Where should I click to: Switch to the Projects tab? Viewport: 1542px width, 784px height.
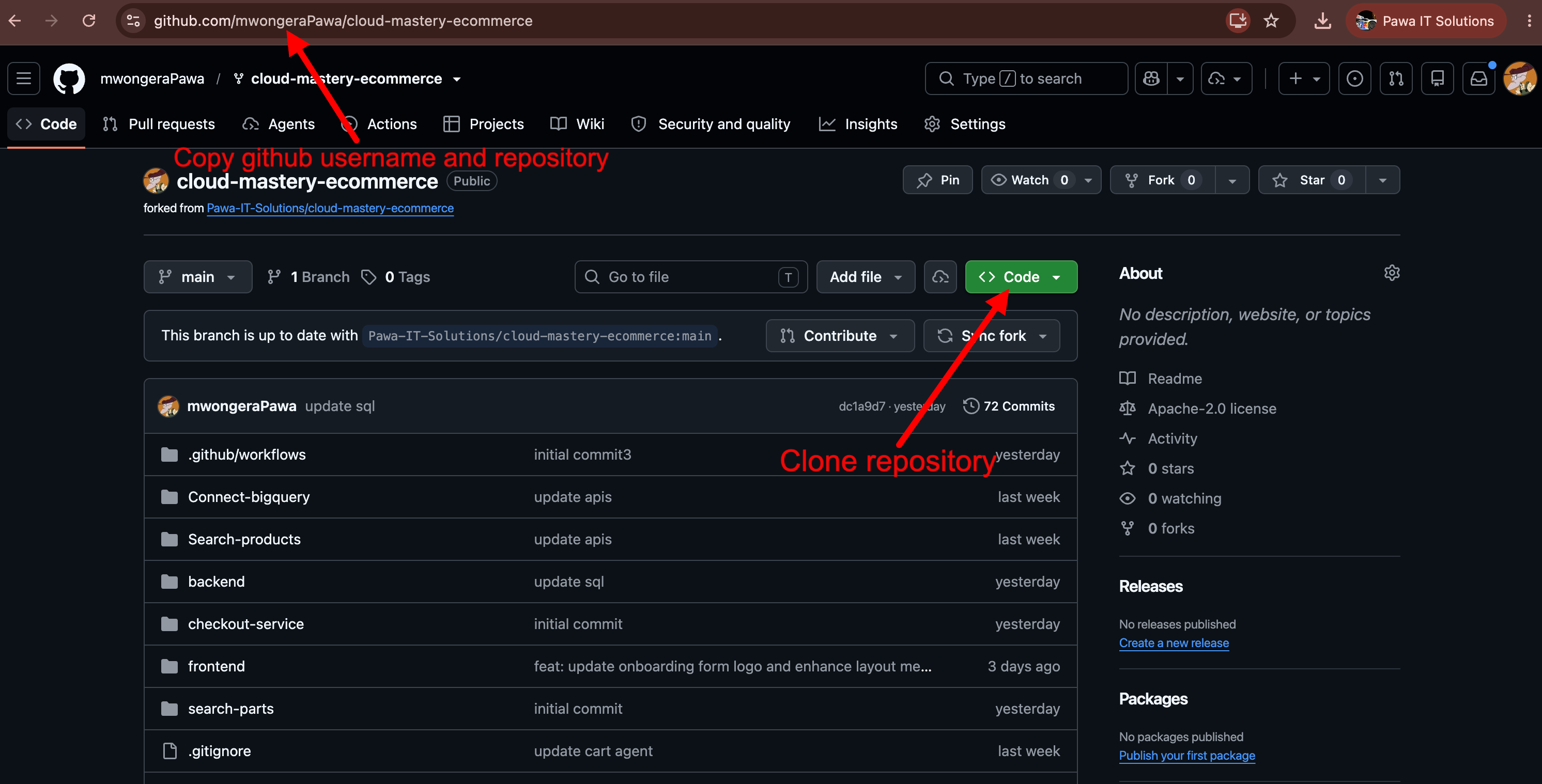coord(484,124)
